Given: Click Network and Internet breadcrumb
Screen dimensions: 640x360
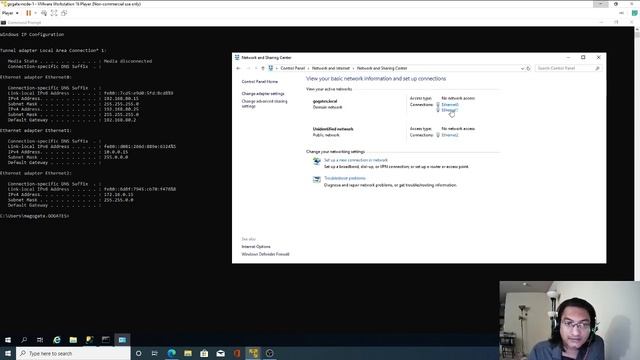Looking at the screenshot, I should [331, 68].
